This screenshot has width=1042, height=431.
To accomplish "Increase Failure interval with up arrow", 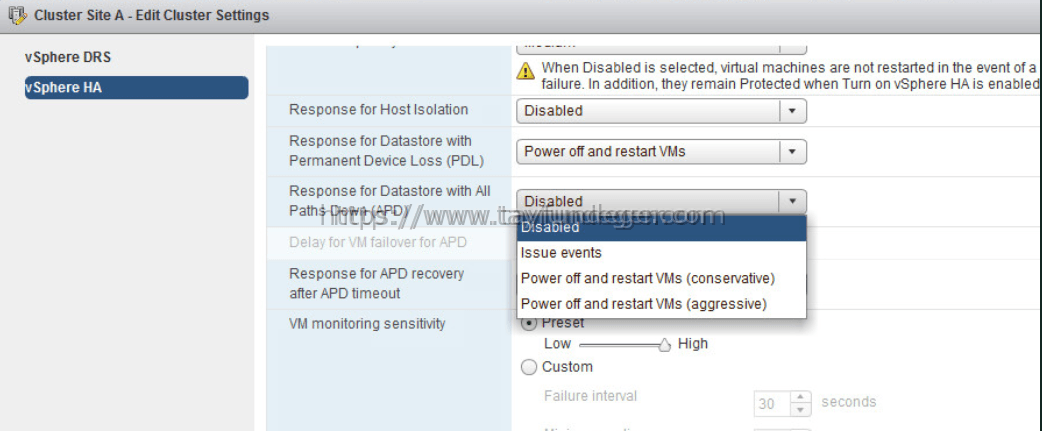I will pyautogui.click(x=801, y=397).
